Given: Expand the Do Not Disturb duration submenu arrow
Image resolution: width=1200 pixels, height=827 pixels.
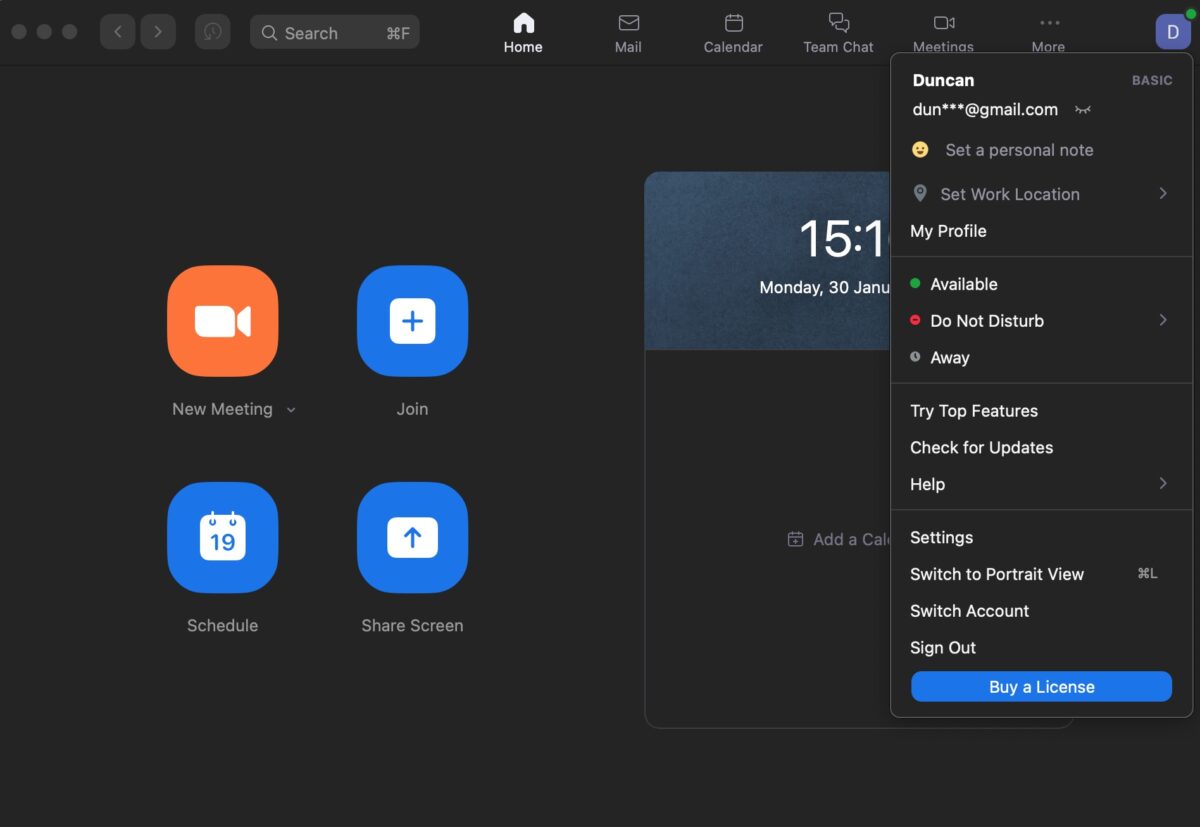Looking at the screenshot, I should point(1163,320).
